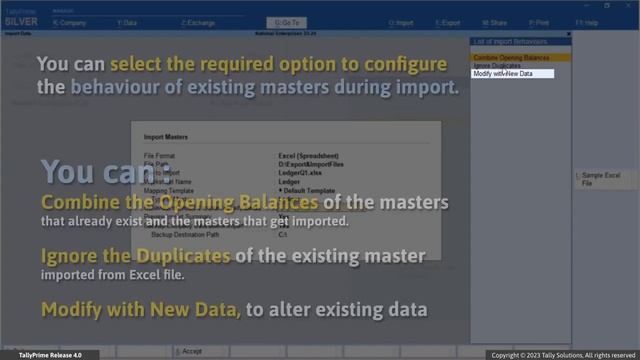640x360 pixels.
Task: Open the M: Share menu
Action: click(x=494, y=23)
